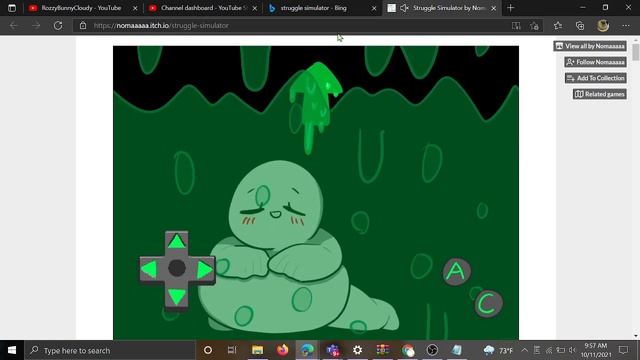Refresh the current page
Viewport: 640px width, 360px height.
pos(58,25)
